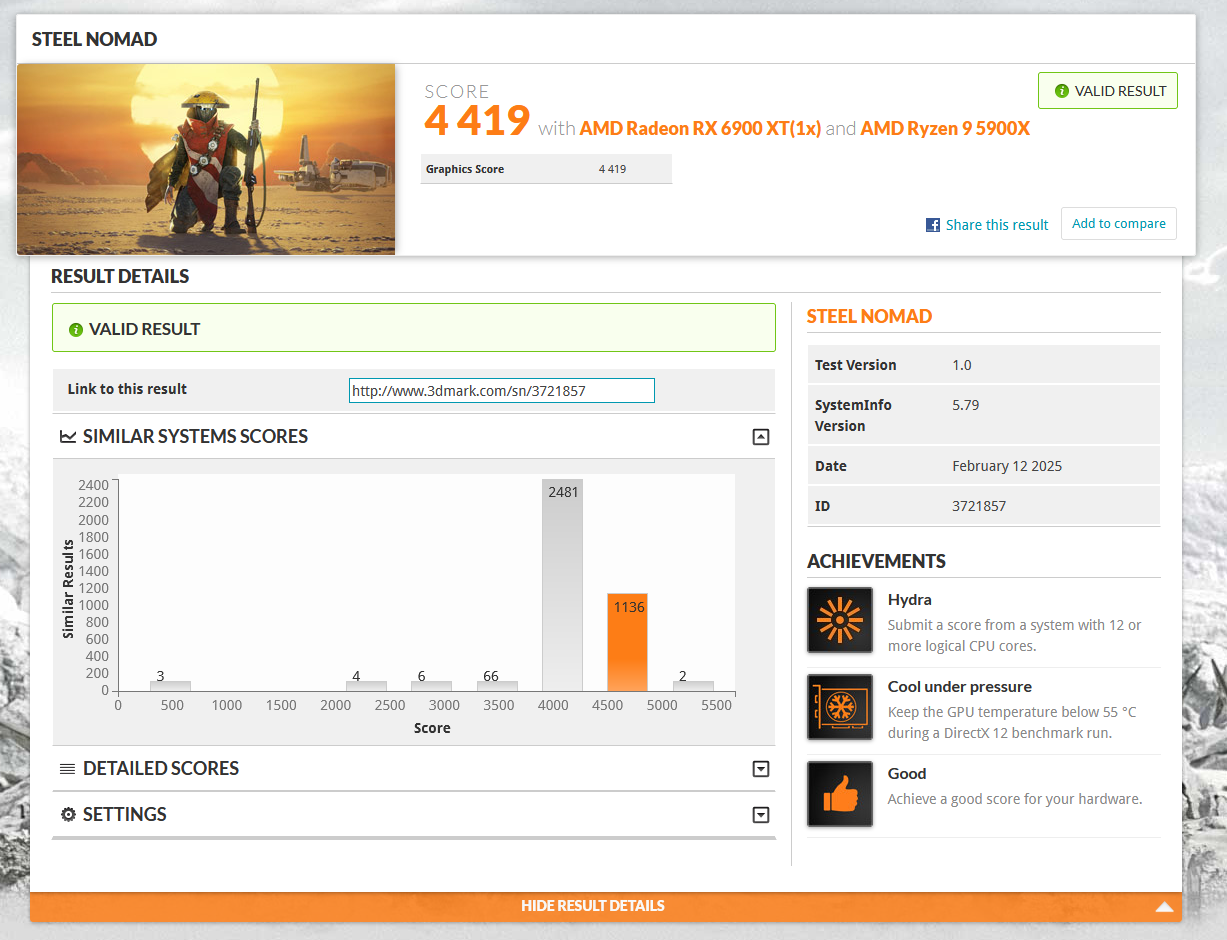Click the result link input field

(x=502, y=390)
